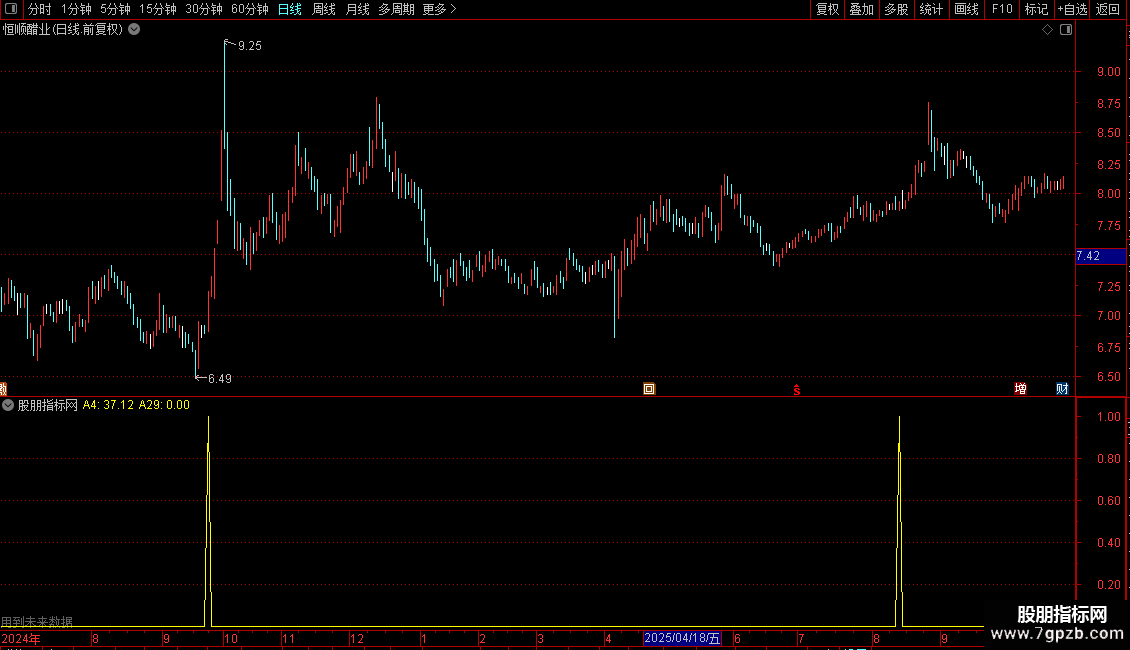Click the 2024年 label on time axis

[21, 638]
